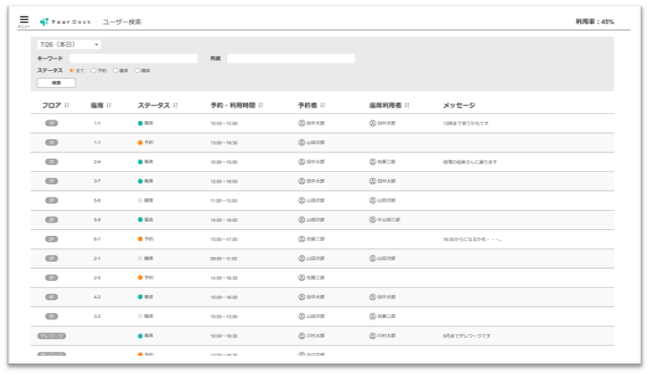Click seat-user icon in 11:00~13:00 row
This screenshot has height=375, width=650.
pos(372,200)
